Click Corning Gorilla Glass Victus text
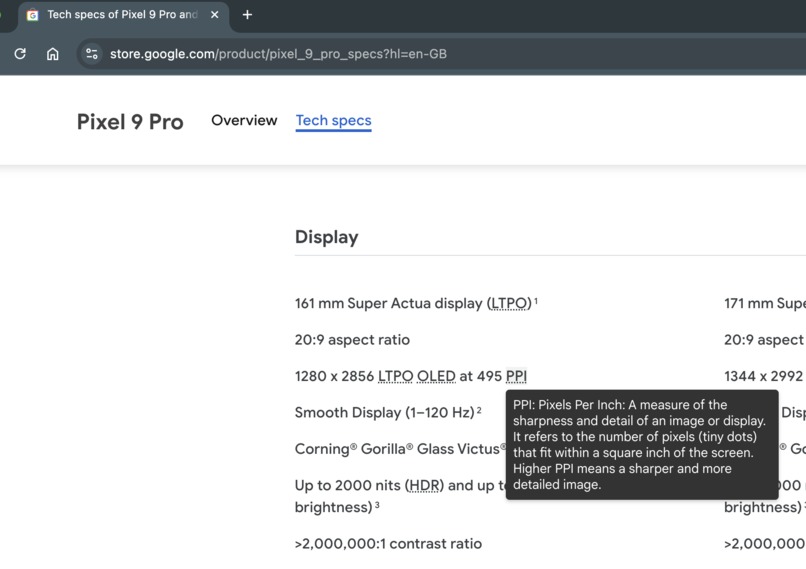The height and width of the screenshot is (569, 806). (400, 449)
